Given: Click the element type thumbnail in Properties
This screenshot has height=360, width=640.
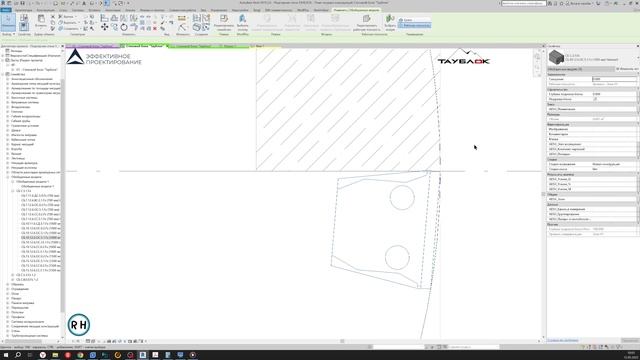Looking at the screenshot, I should coord(556,57).
